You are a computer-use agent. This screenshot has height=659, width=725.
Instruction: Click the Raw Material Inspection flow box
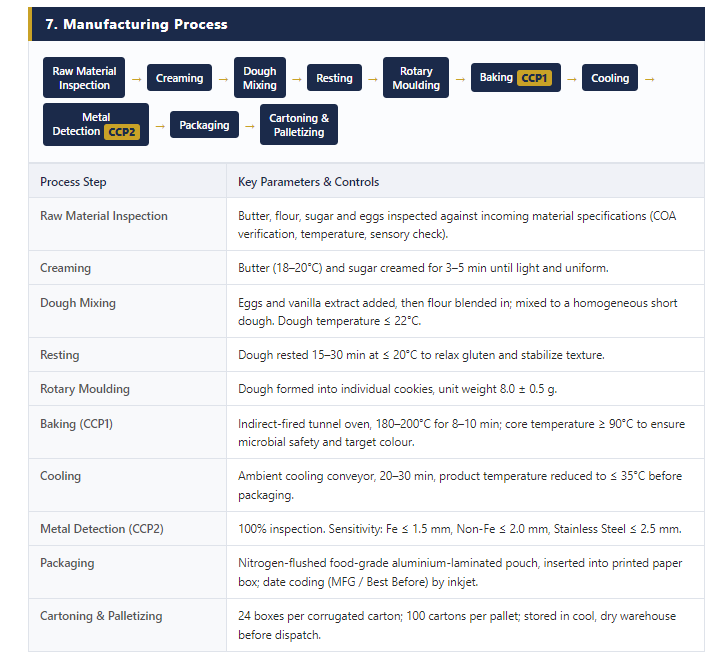[84, 78]
